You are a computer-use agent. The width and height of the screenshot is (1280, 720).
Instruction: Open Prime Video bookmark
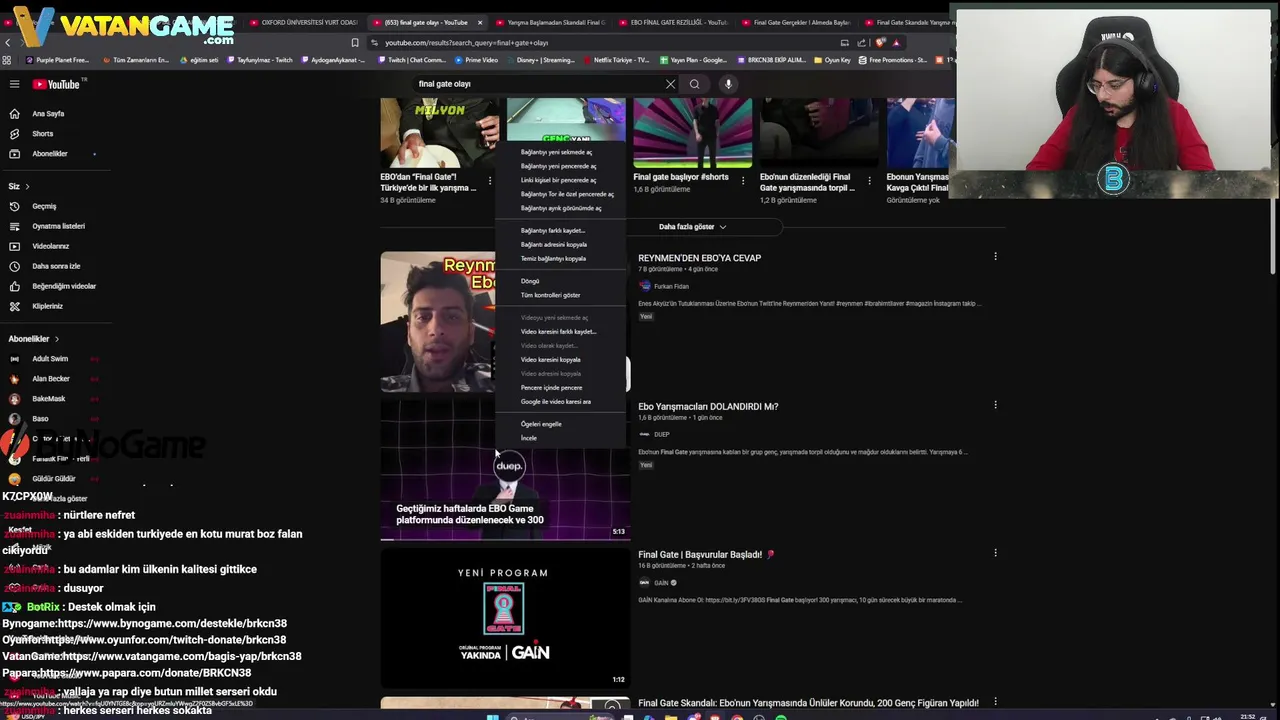click(x=475, y=60)
